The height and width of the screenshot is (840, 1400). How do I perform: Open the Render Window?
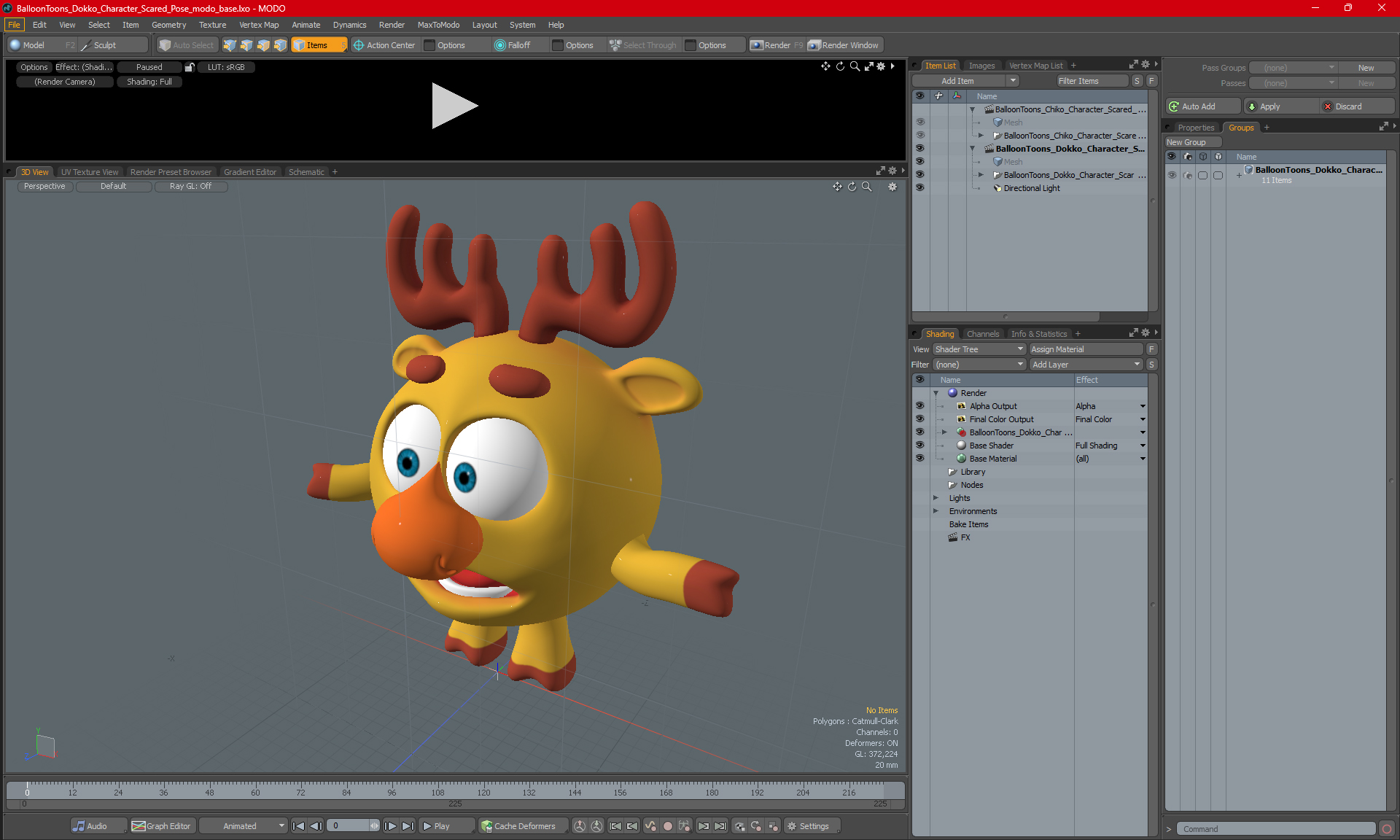[844, 45]
